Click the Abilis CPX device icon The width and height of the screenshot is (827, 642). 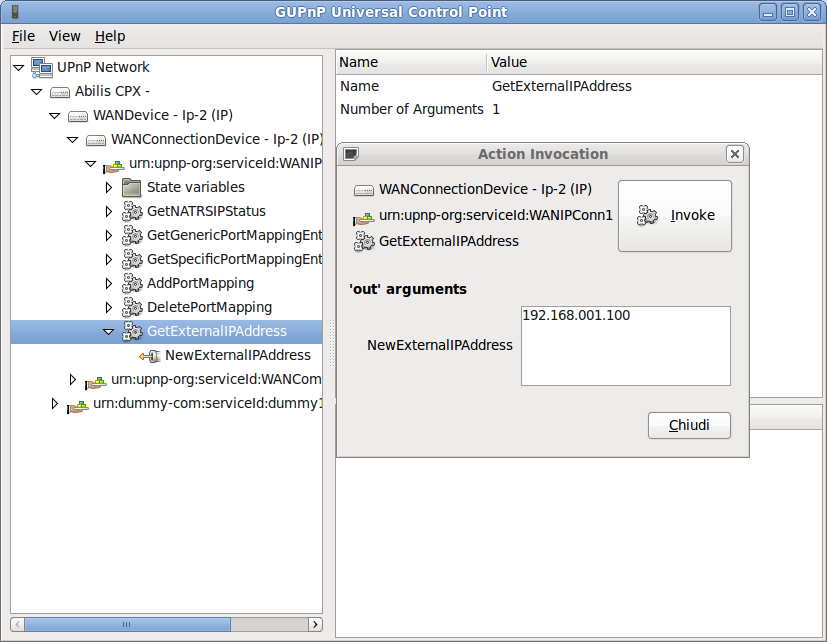60,91
